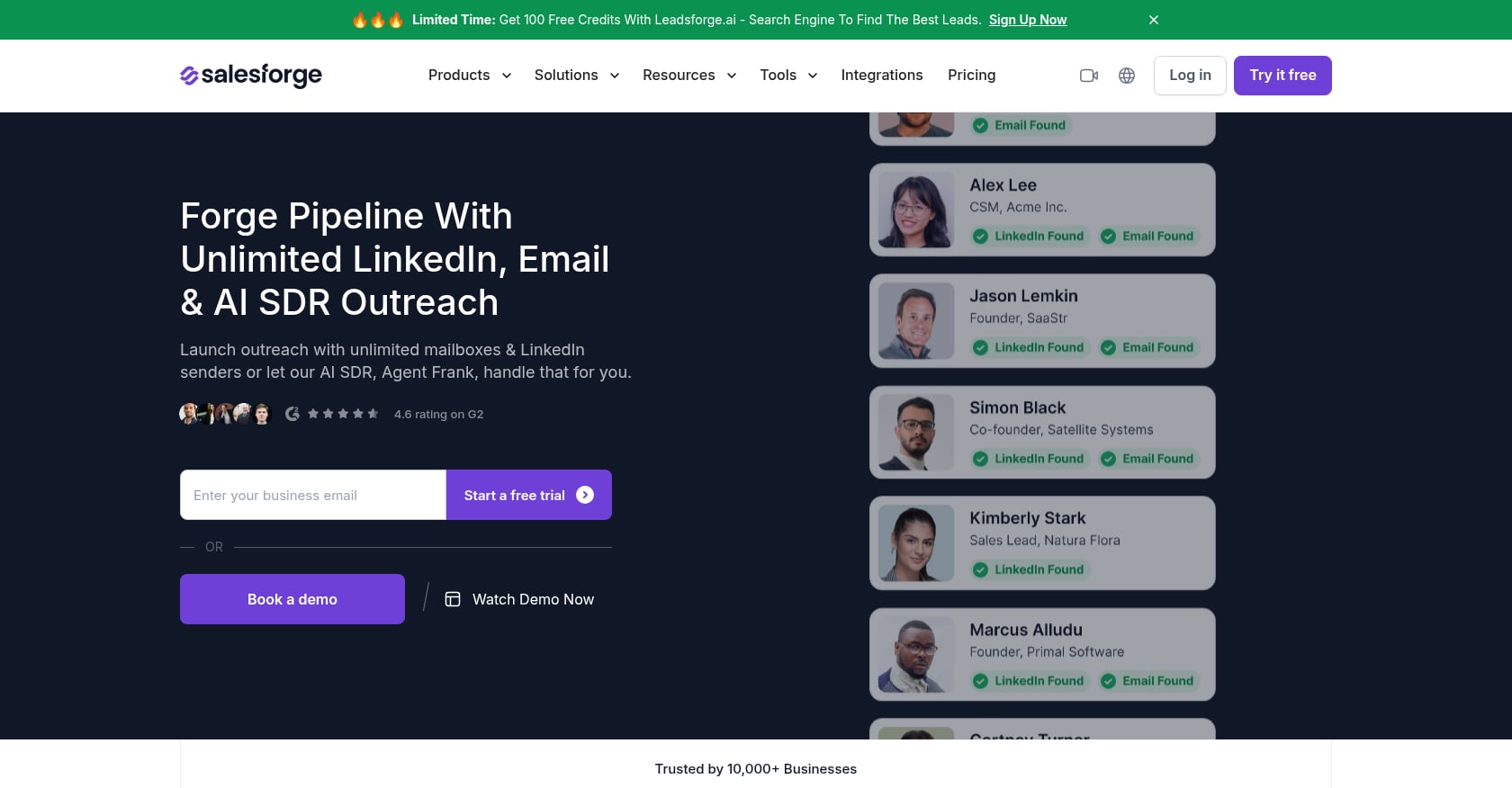
Task: Open the globe language selector
Action: [1127, 76]
